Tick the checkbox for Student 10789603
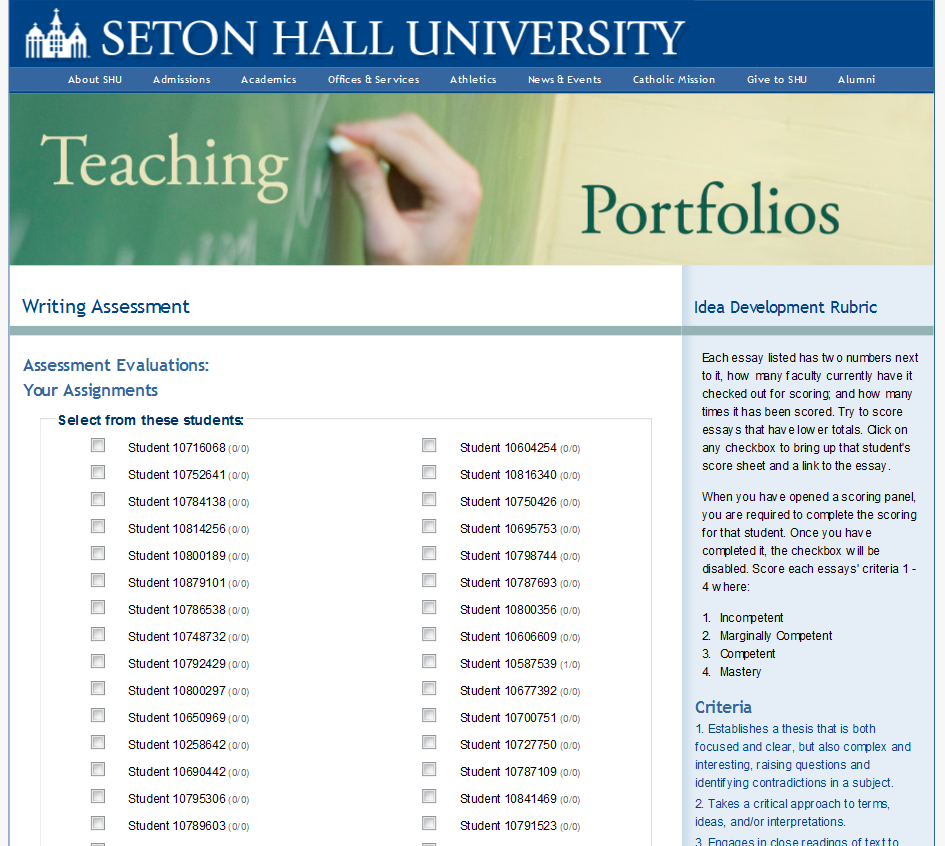The width and height of the screenshot is (945, 846). coord(98,823)
